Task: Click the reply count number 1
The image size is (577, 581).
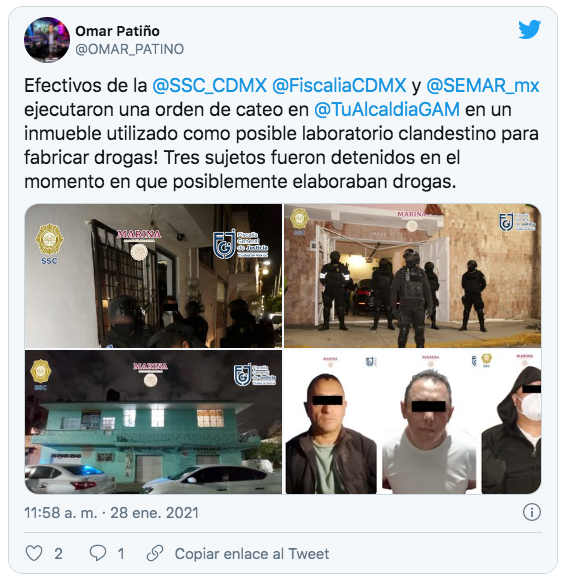Action: (121, 554)
